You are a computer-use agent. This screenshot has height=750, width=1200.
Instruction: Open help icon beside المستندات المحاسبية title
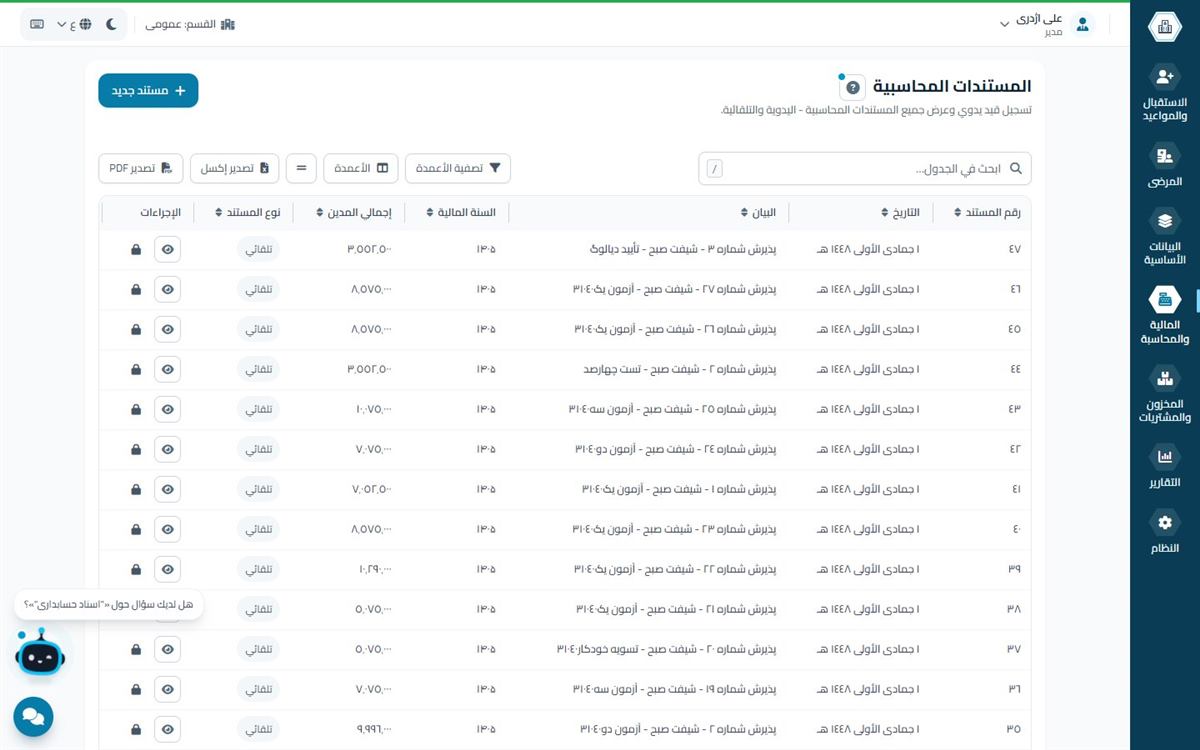pyautogui.click(x=852, y=87)
